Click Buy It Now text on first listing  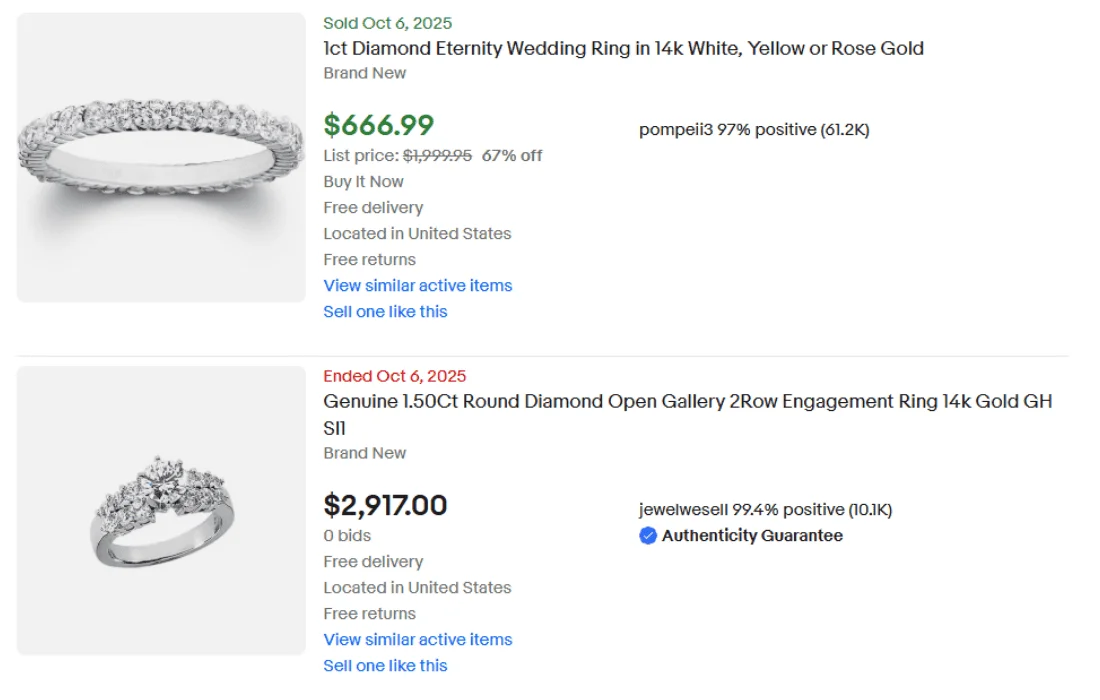click(x=363, y=182)
